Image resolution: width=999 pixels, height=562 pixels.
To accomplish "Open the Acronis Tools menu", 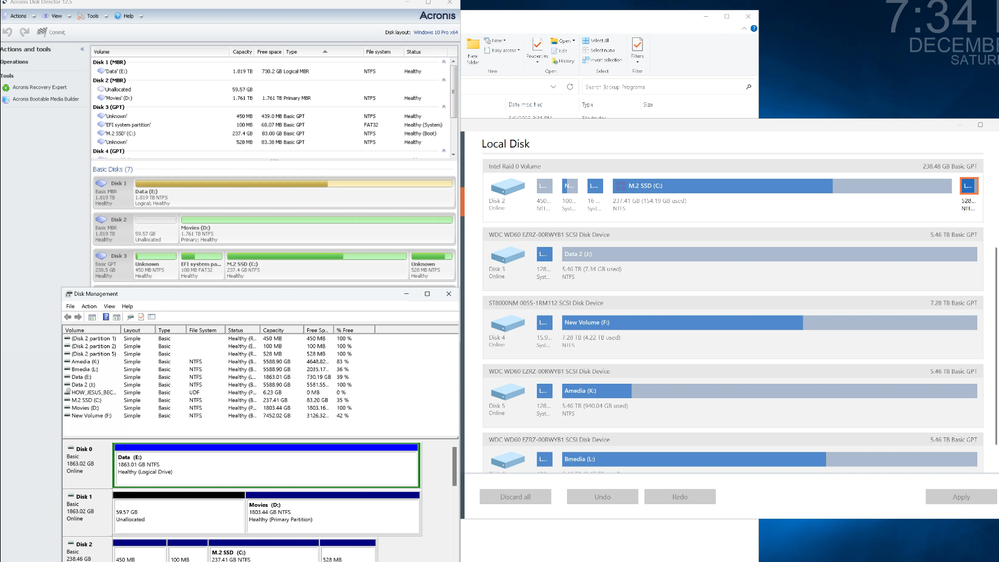I will 92,16.
